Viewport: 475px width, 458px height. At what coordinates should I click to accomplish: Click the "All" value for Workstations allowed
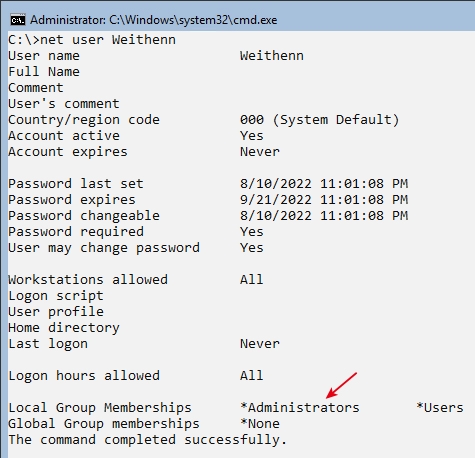click(252, 279)
